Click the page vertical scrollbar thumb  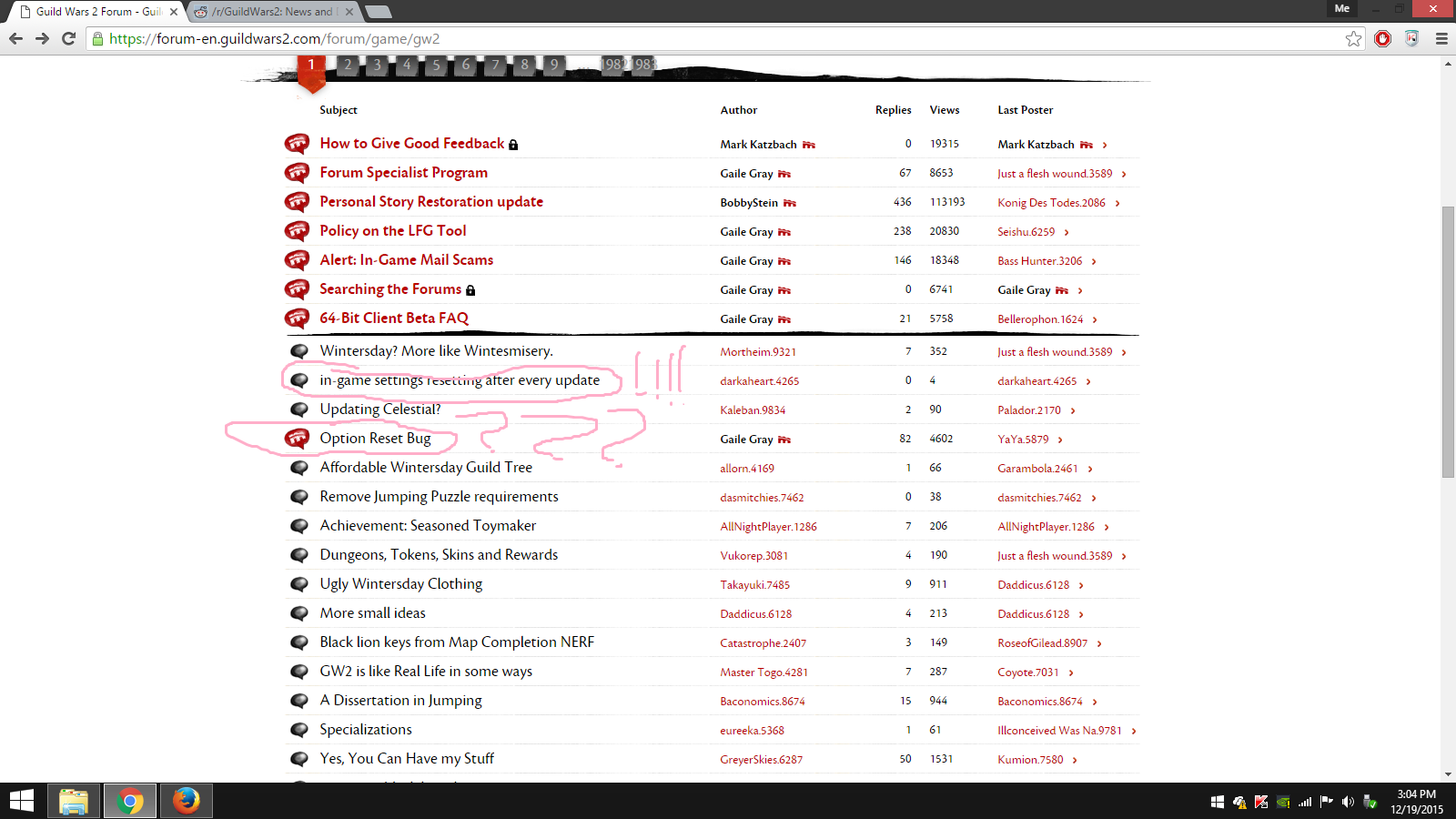point(1448,342)
